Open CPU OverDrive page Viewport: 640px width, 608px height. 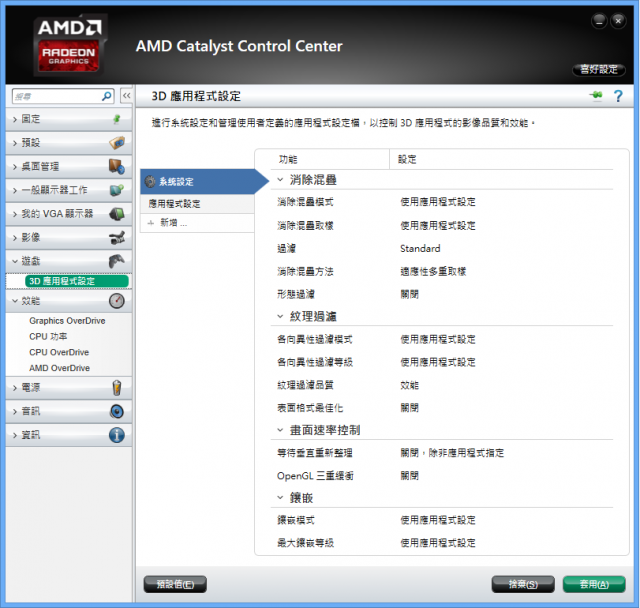click(59, 352)
